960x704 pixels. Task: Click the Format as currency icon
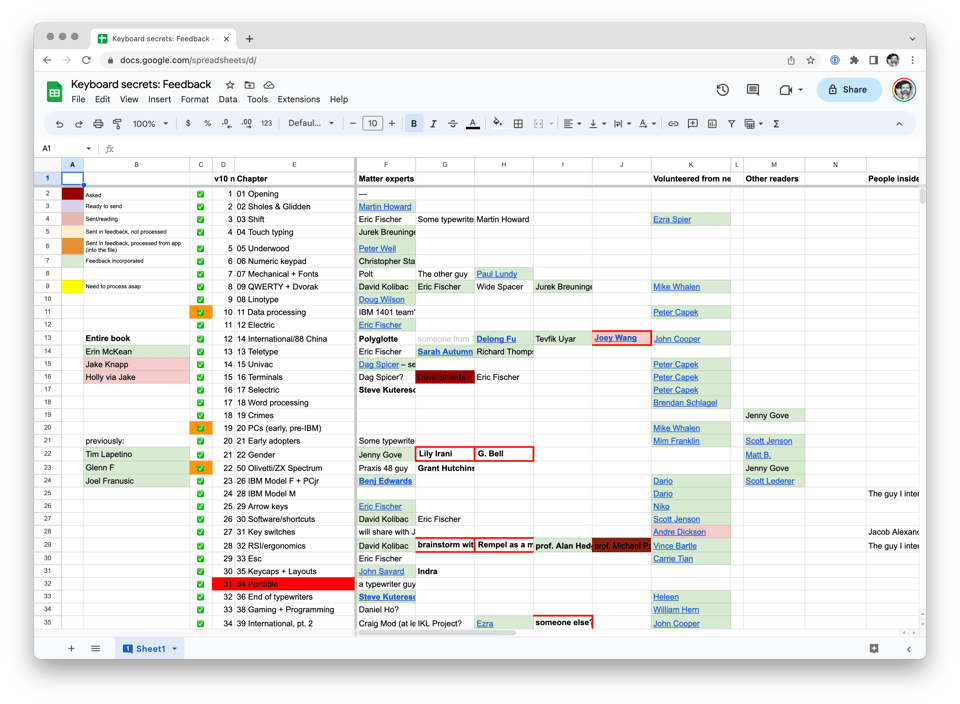point(187,123)
